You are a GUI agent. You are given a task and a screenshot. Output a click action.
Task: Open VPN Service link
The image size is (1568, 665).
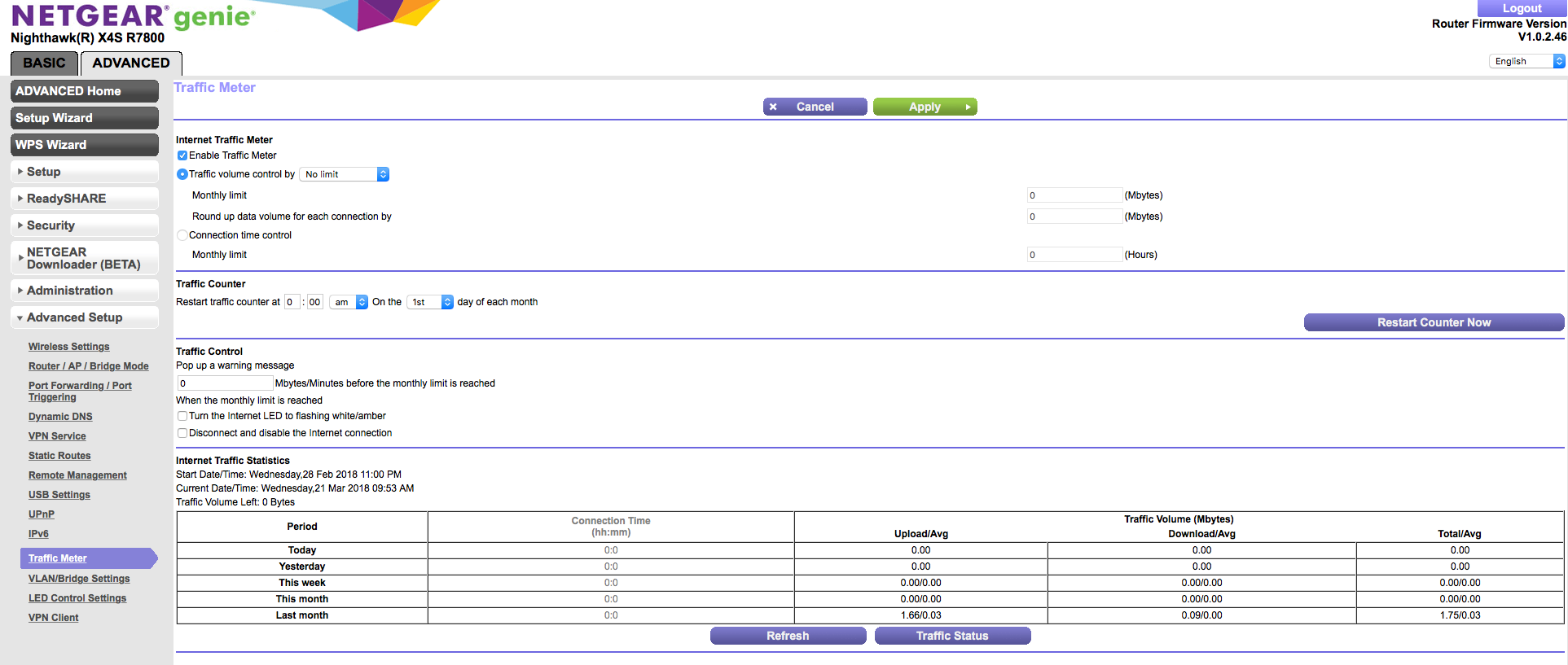[x=57, y=436]
